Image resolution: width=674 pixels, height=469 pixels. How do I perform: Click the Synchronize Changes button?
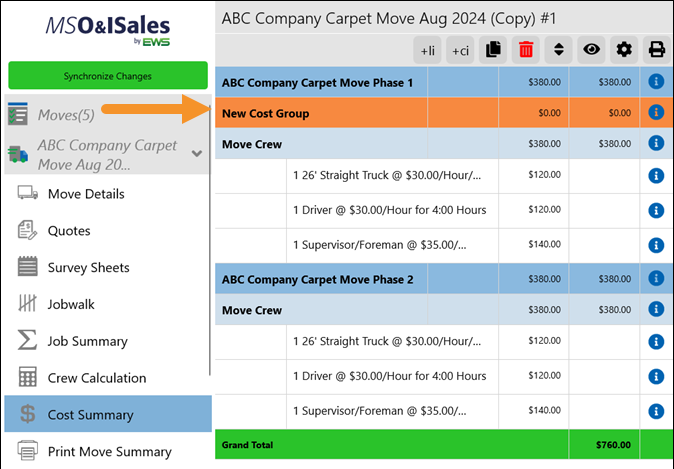click(x=108, y=76)
